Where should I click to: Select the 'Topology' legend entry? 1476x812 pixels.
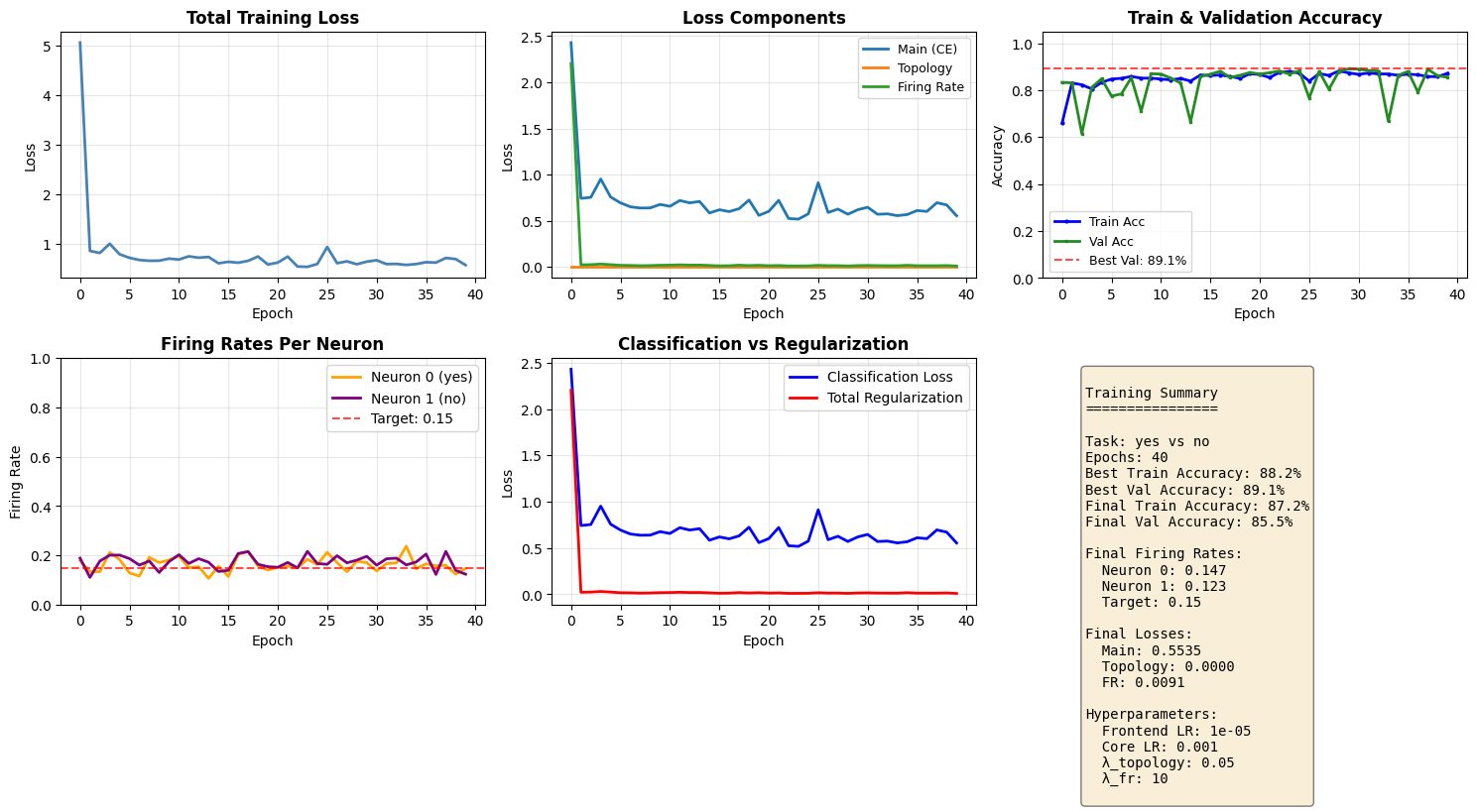pyautogui.click(x=924, y=68)
